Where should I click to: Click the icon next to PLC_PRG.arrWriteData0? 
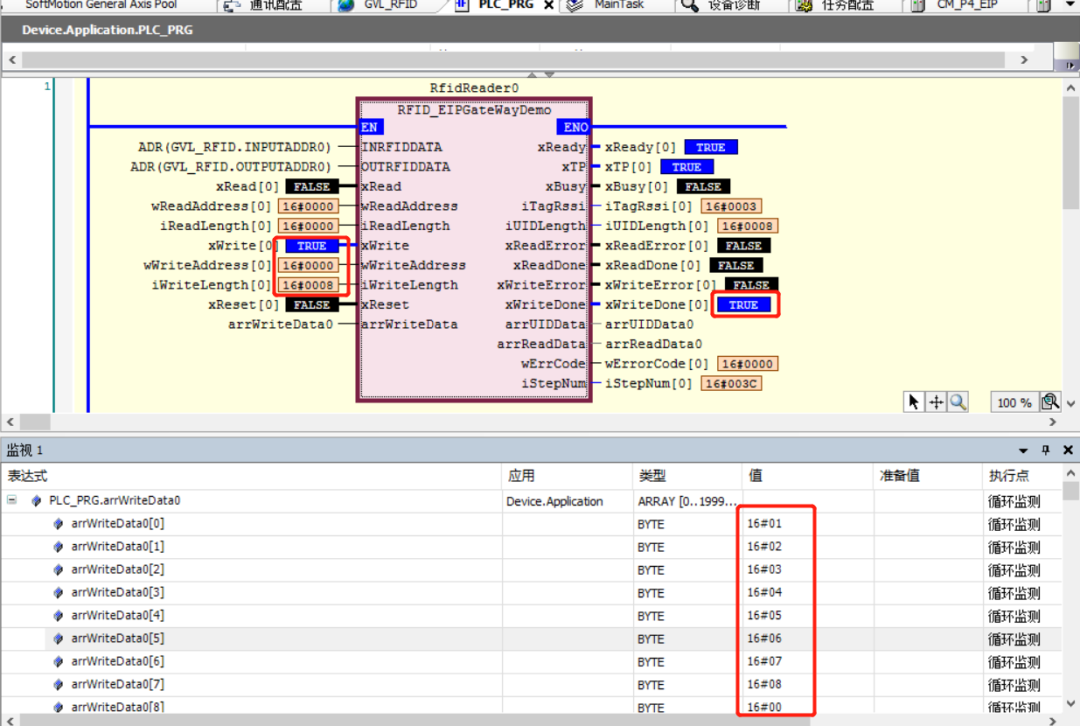(36, 501)
